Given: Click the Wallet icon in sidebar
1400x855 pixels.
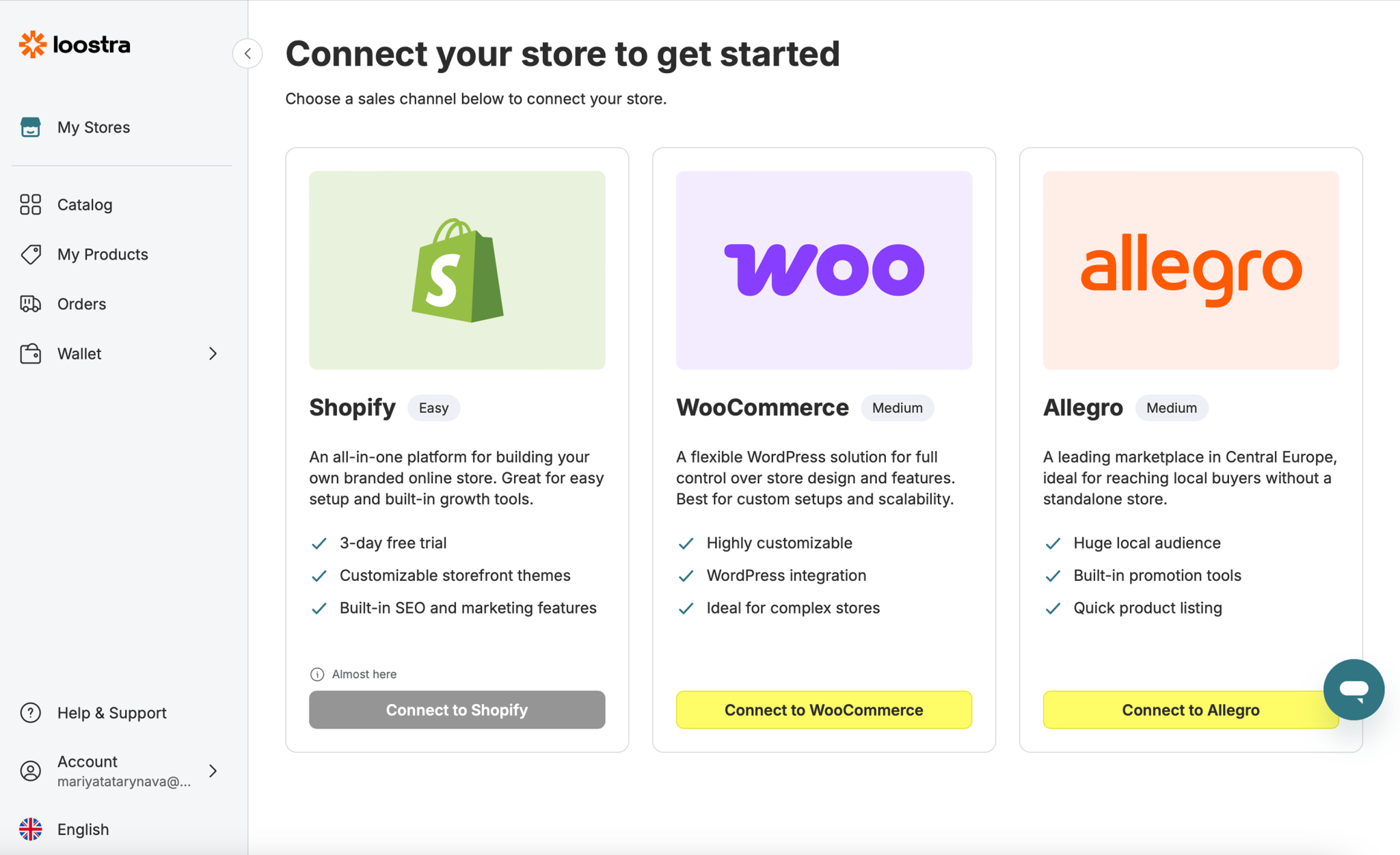Looking at the screenshot, I should click(x=31, y=353).
